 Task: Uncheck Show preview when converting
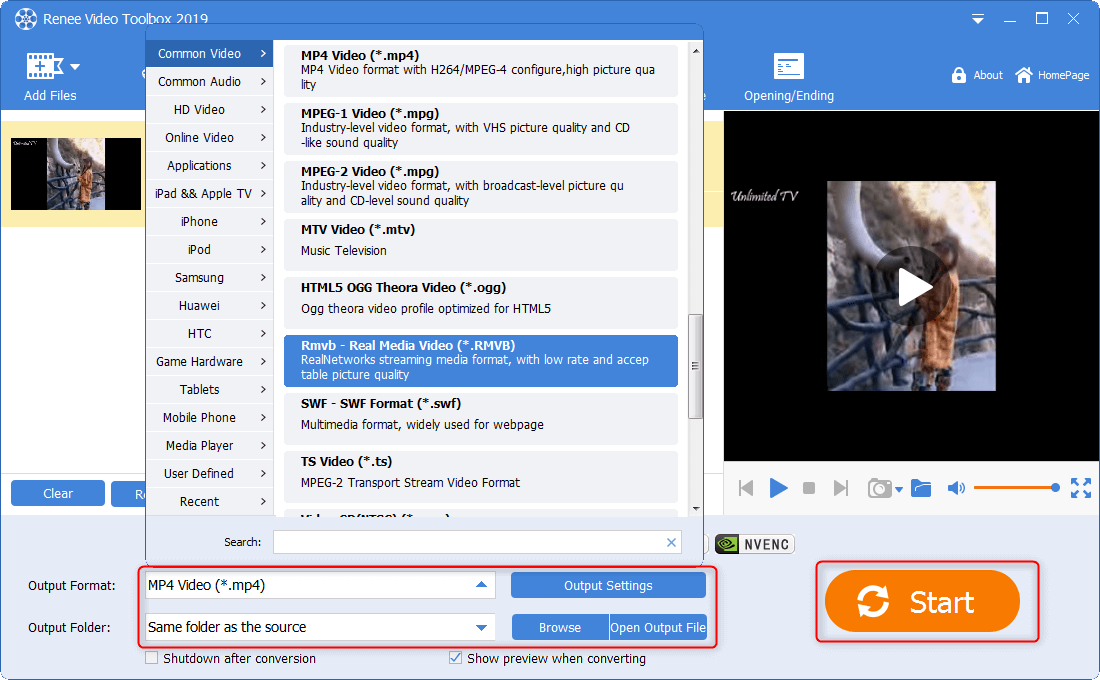point(456,658)
